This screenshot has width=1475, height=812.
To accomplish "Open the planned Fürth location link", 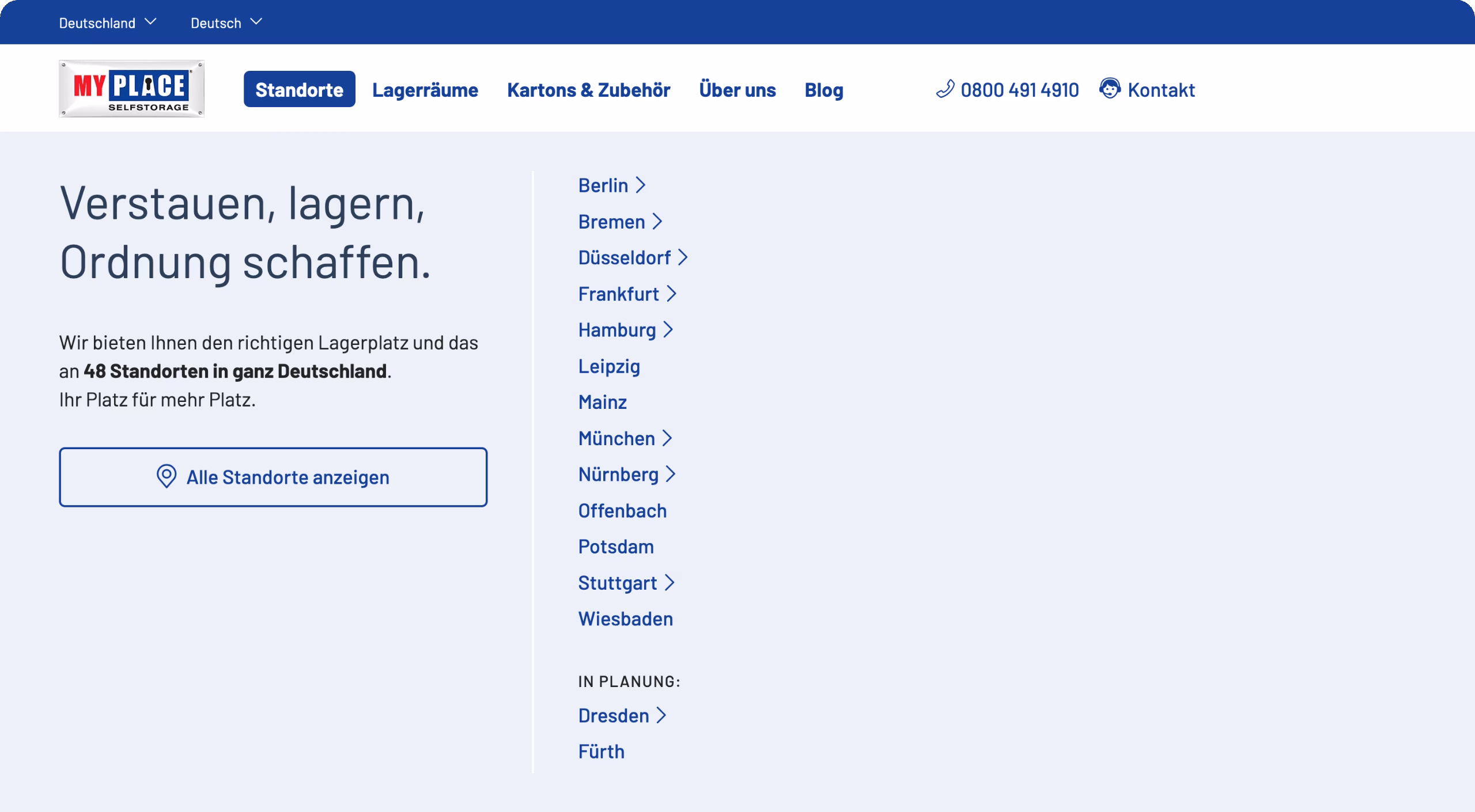I will 601,752.
